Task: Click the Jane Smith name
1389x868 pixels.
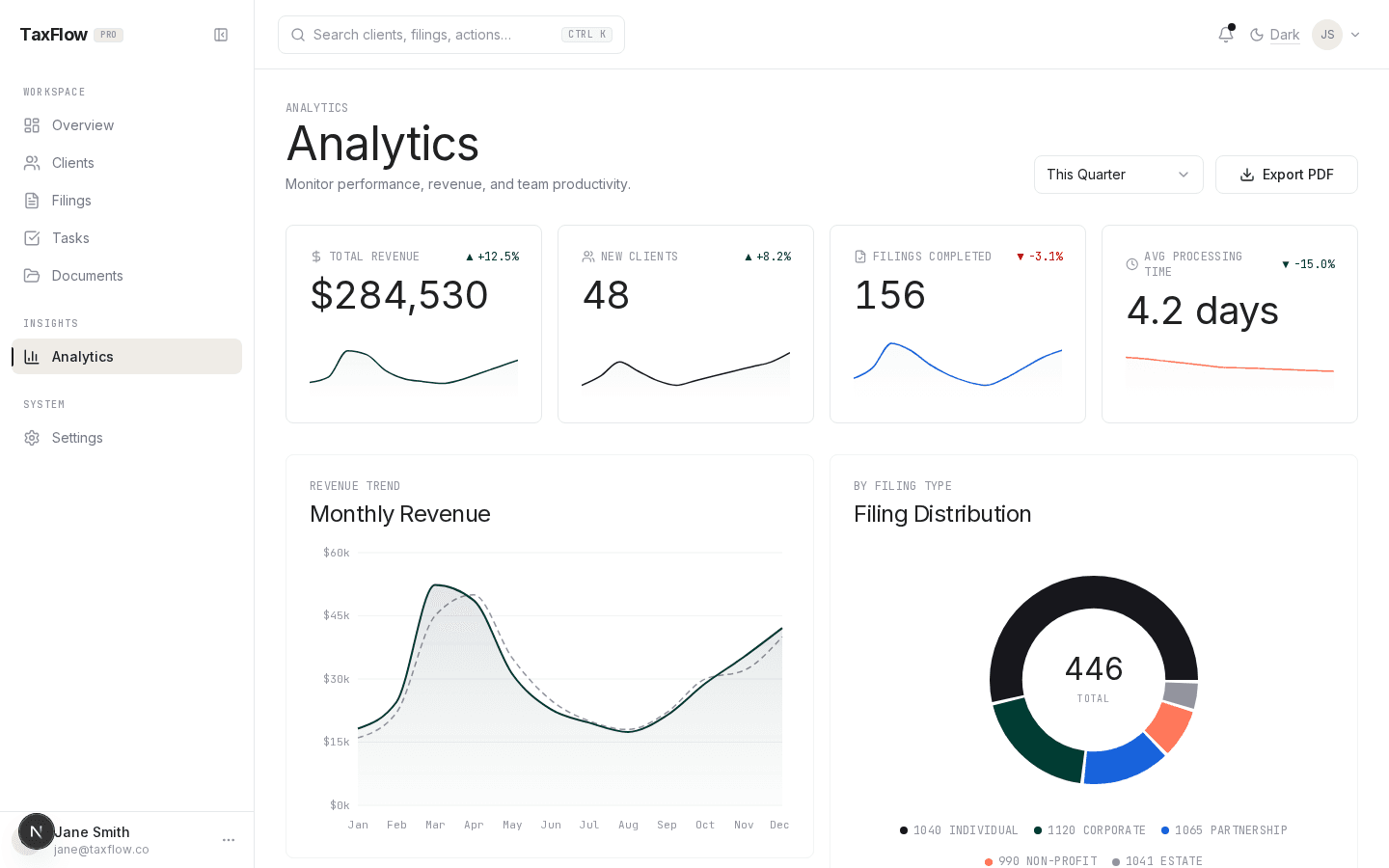Action: point(92,832)
